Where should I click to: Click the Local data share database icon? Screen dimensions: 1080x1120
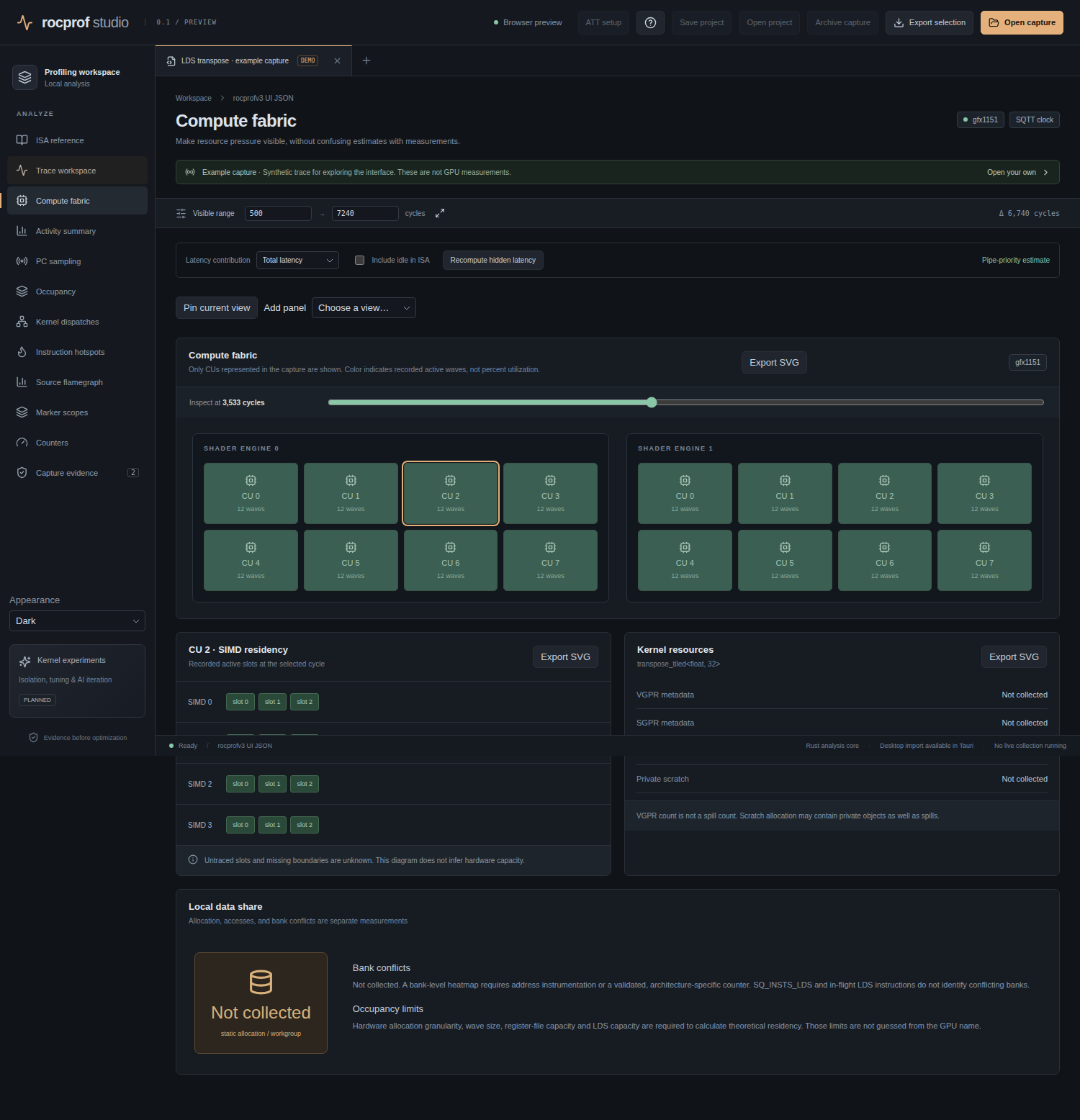pos(261,982)
